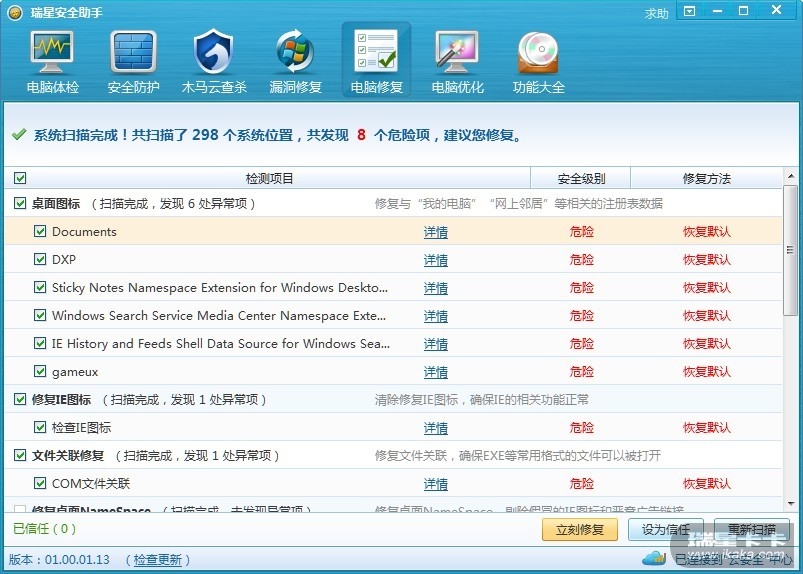Click the 重新扫描 rescan button
803x574 pixels.
click(x=752, y=529)
